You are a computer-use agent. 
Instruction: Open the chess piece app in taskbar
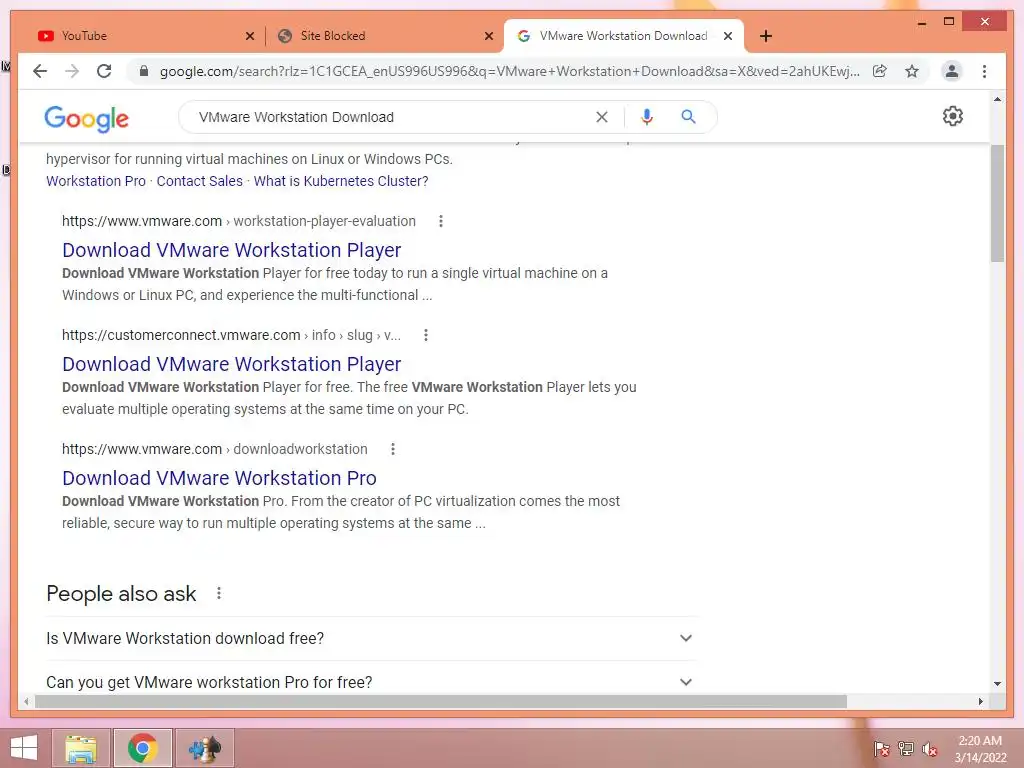tap(205, 748)
